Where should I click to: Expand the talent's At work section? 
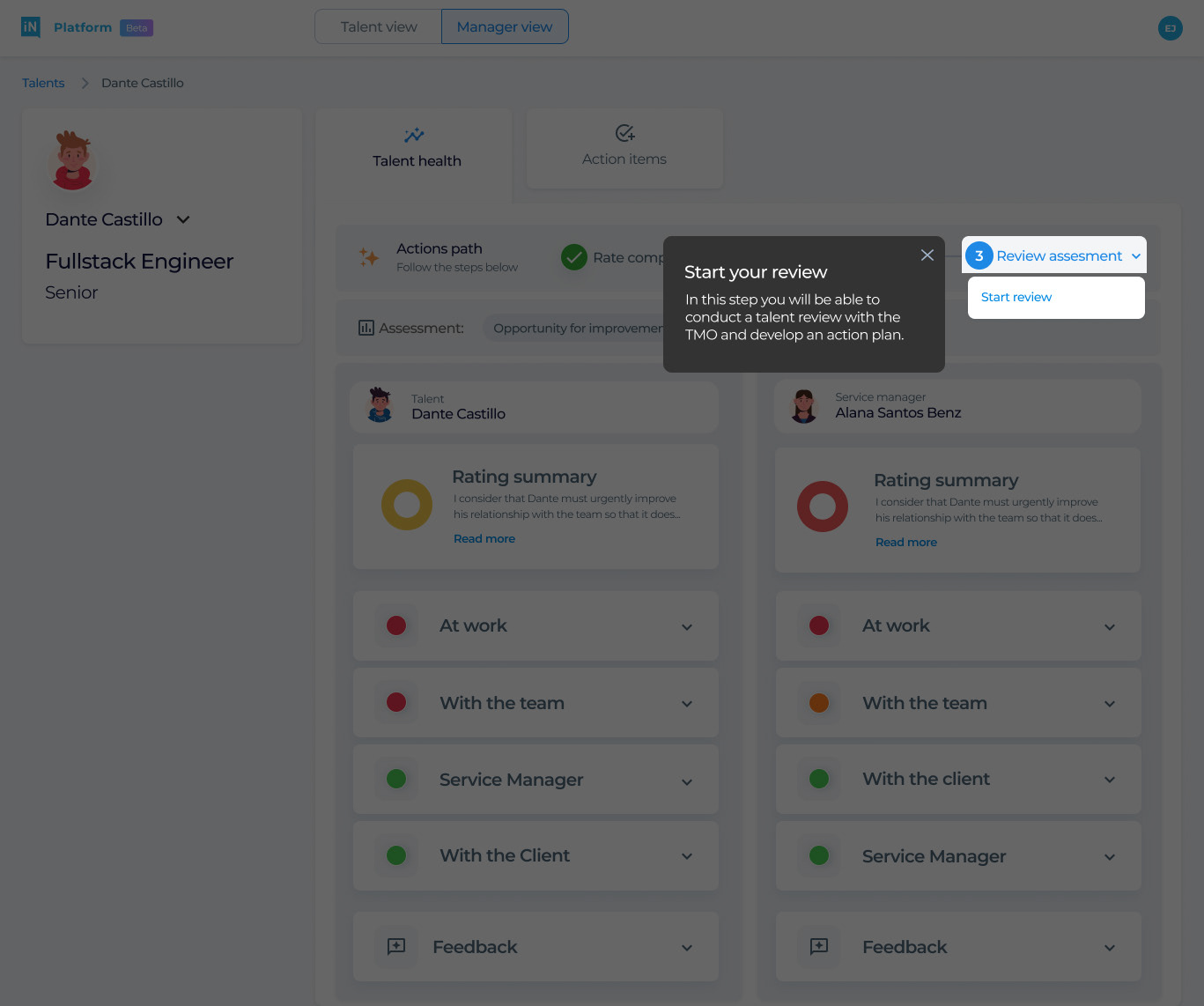click(x=686, y=626)
